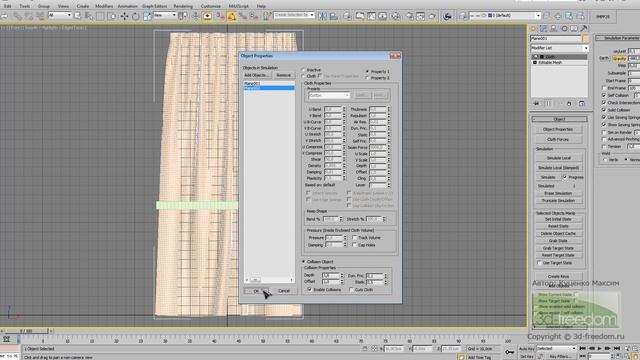Toggle Progress checkbox next to Simulate
The width and height of the screenshot is (640, 360).
tap(565, 178)
